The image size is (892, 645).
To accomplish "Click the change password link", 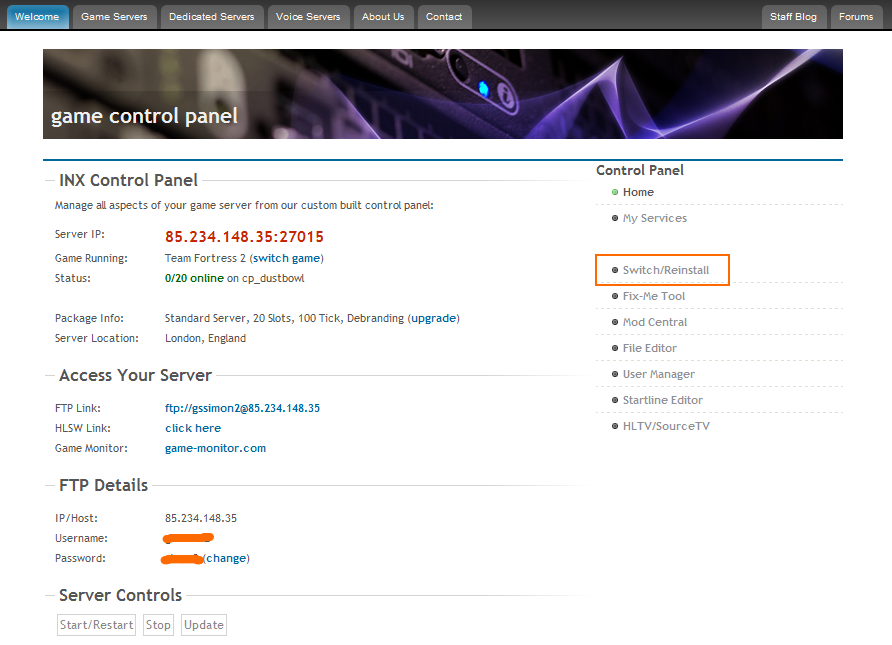I will pyautogui.click(x=226, y=559).
